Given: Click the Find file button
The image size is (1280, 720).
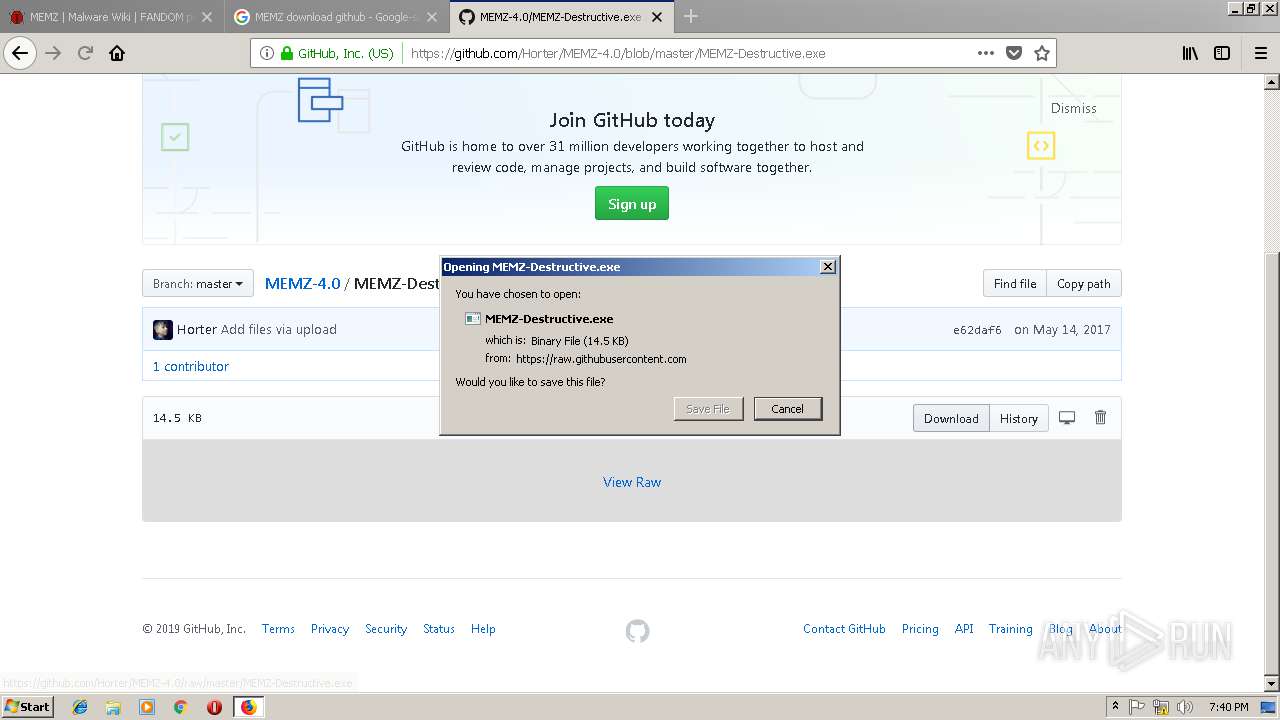Looking at the screenshot, I should [x=1015, y=284].
